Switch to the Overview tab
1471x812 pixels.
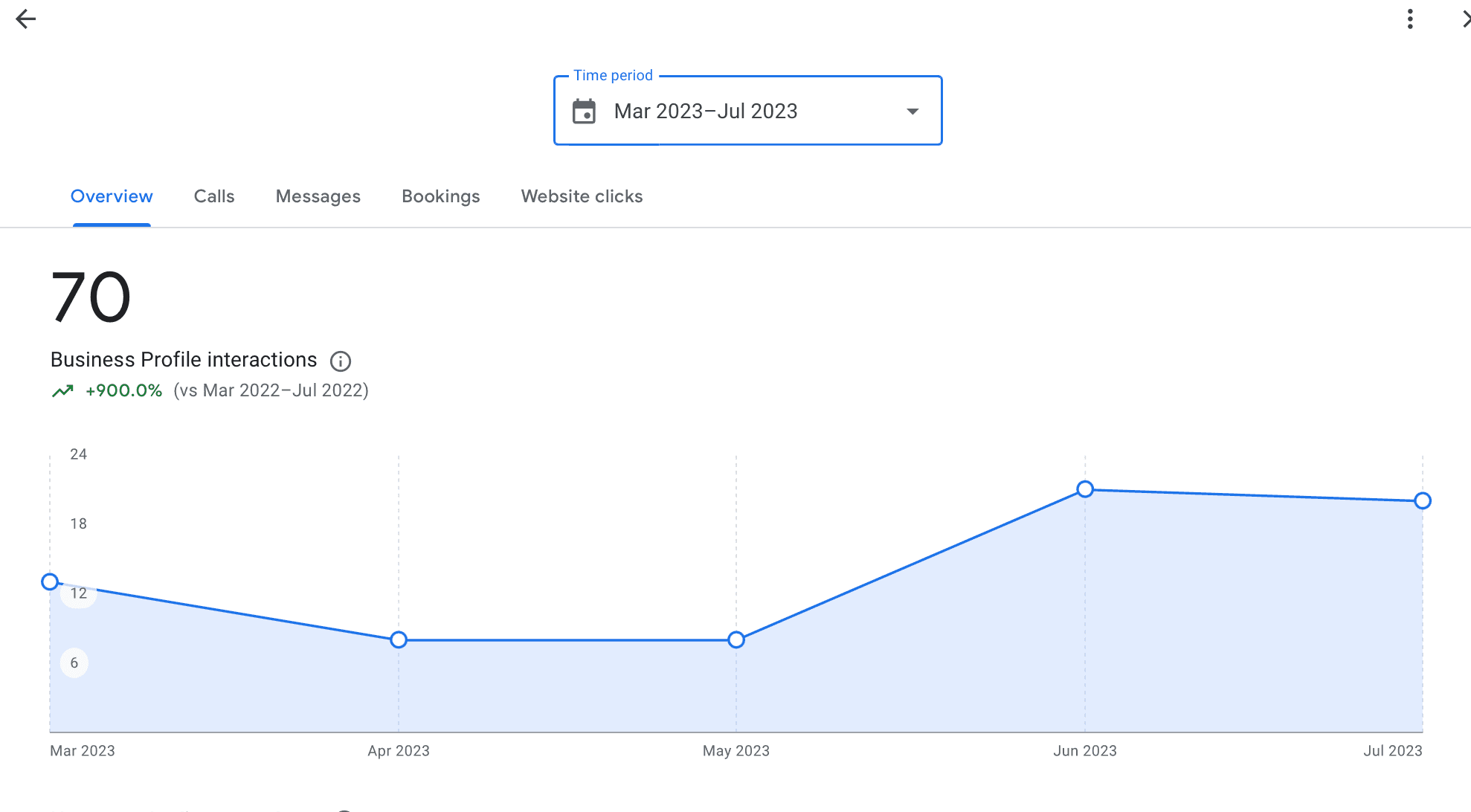(112, 196)
